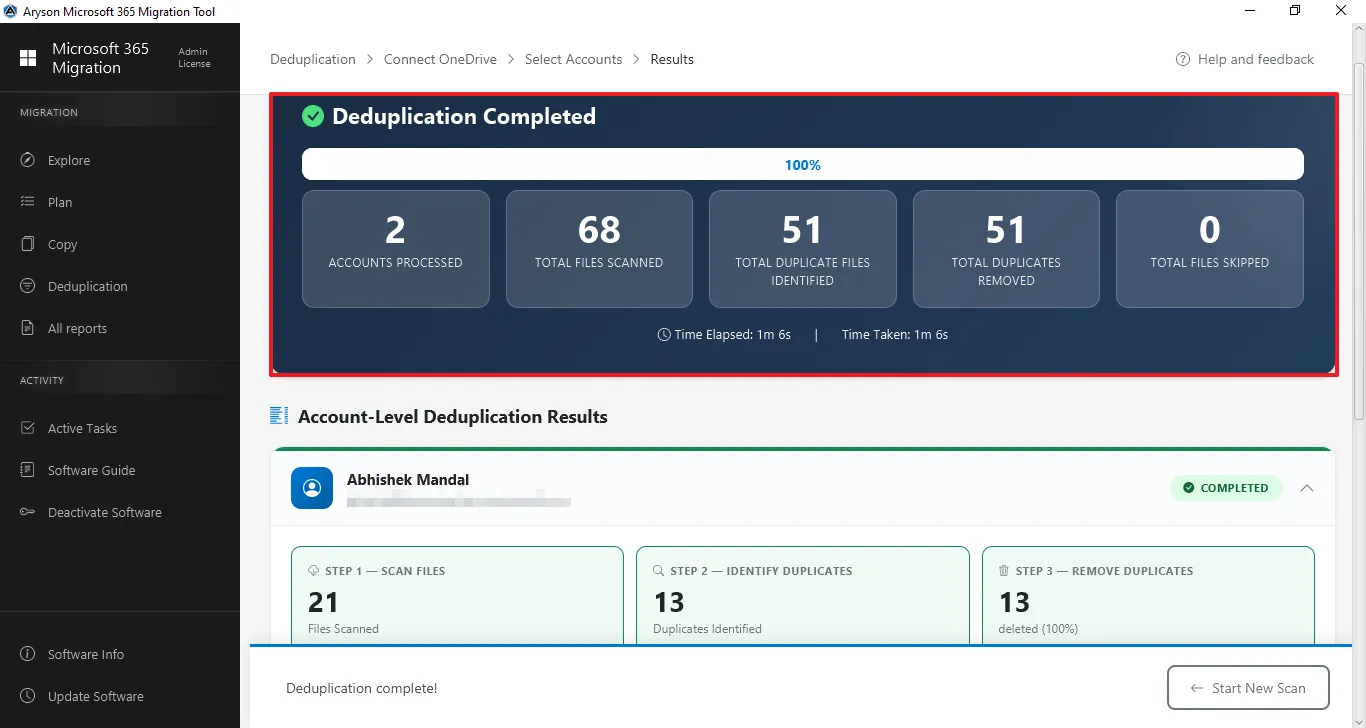Collapse the Abhishek Mandal account card
Viewport: 1366px width, 728px height.
[x=1306, y=488]
